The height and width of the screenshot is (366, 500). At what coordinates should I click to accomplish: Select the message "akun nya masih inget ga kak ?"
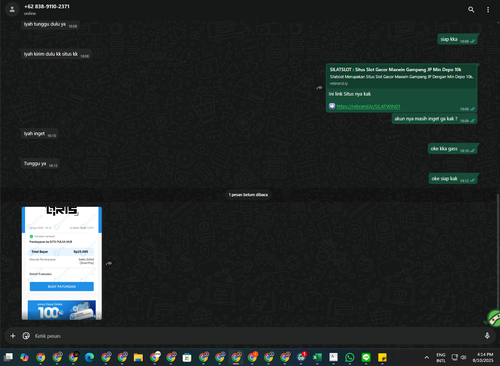pos(434,119)
